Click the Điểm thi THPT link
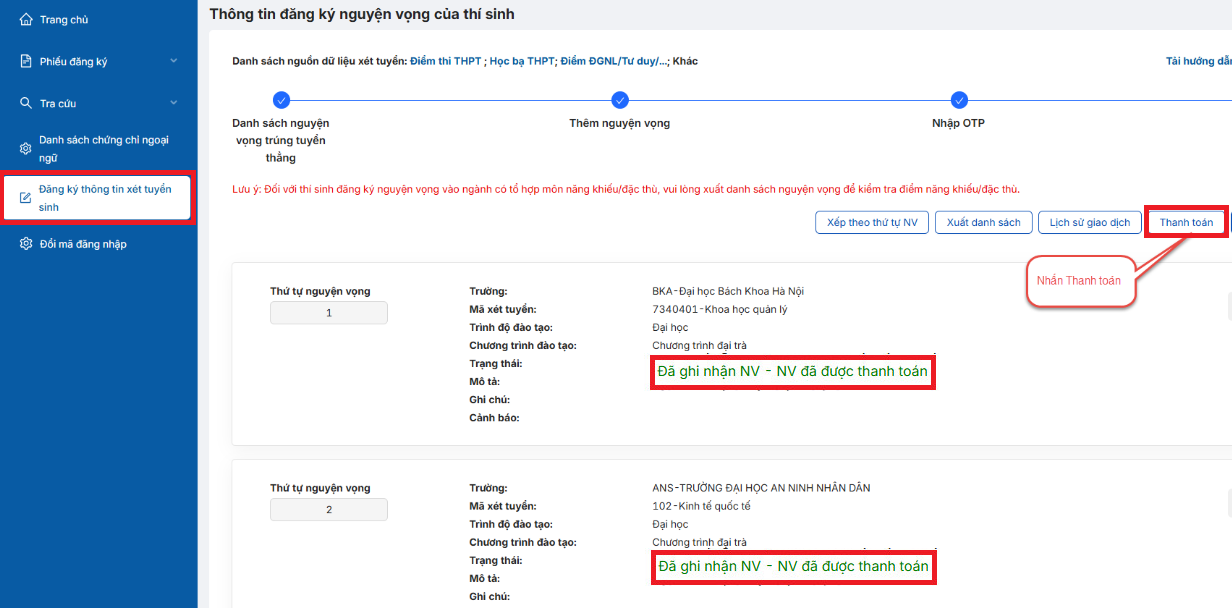1232x608 pixels. [x=445, y=61]
